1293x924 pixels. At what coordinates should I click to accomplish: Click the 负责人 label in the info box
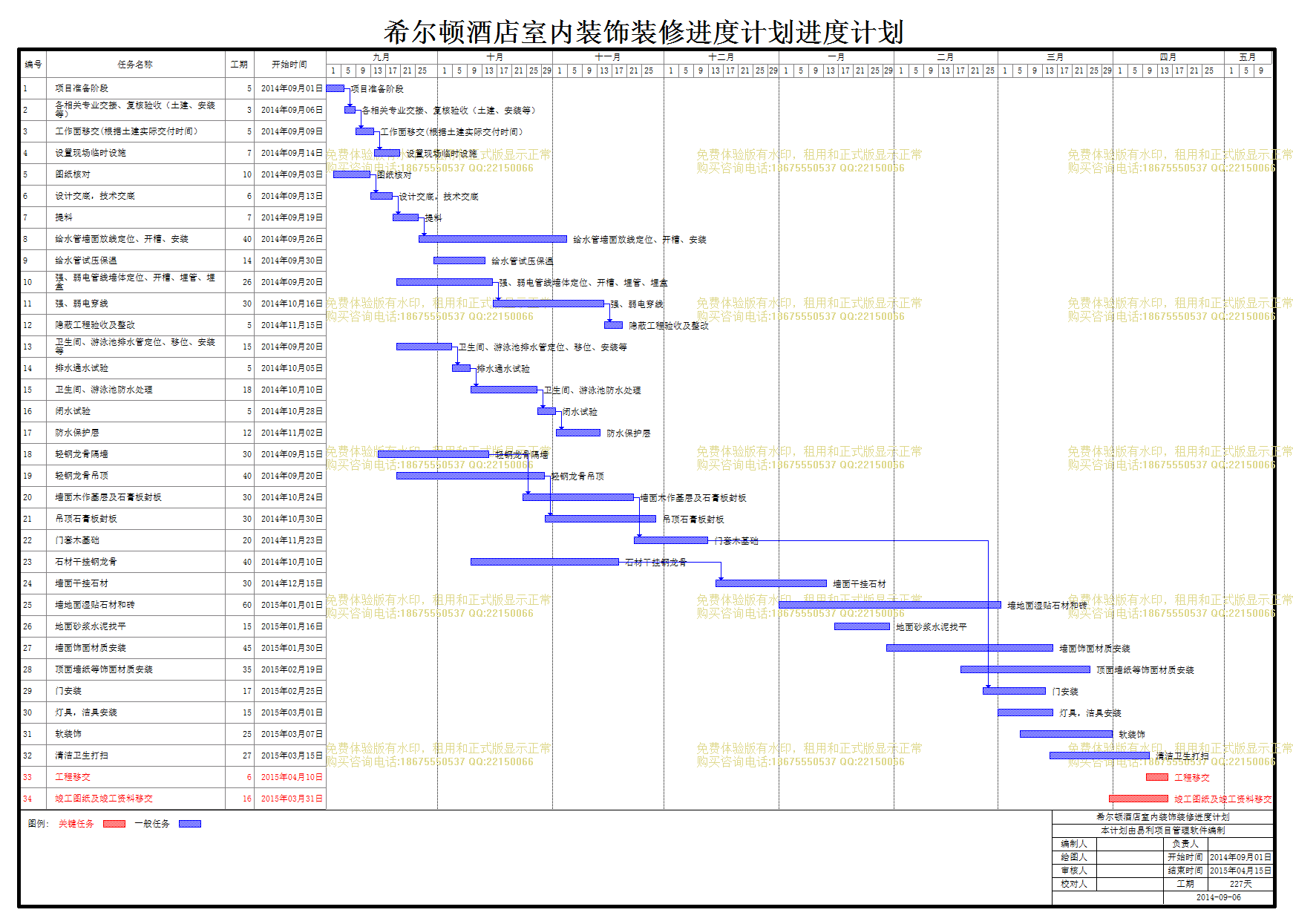pos(1185,844)
